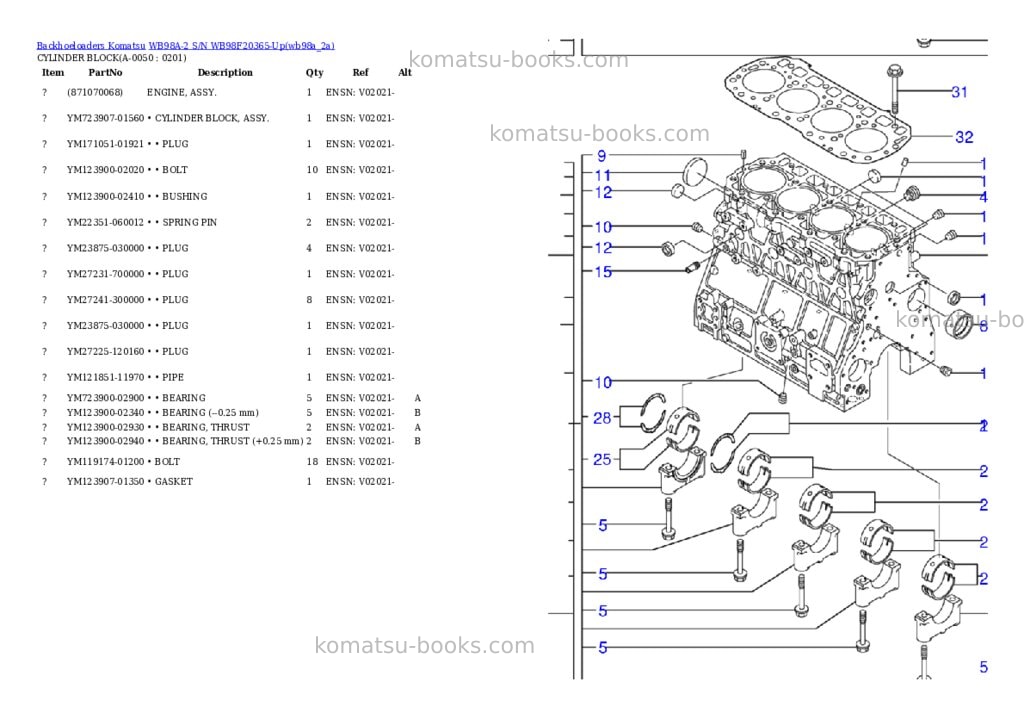
Task: Click diagram callout number 15
Action: [603, 271]
